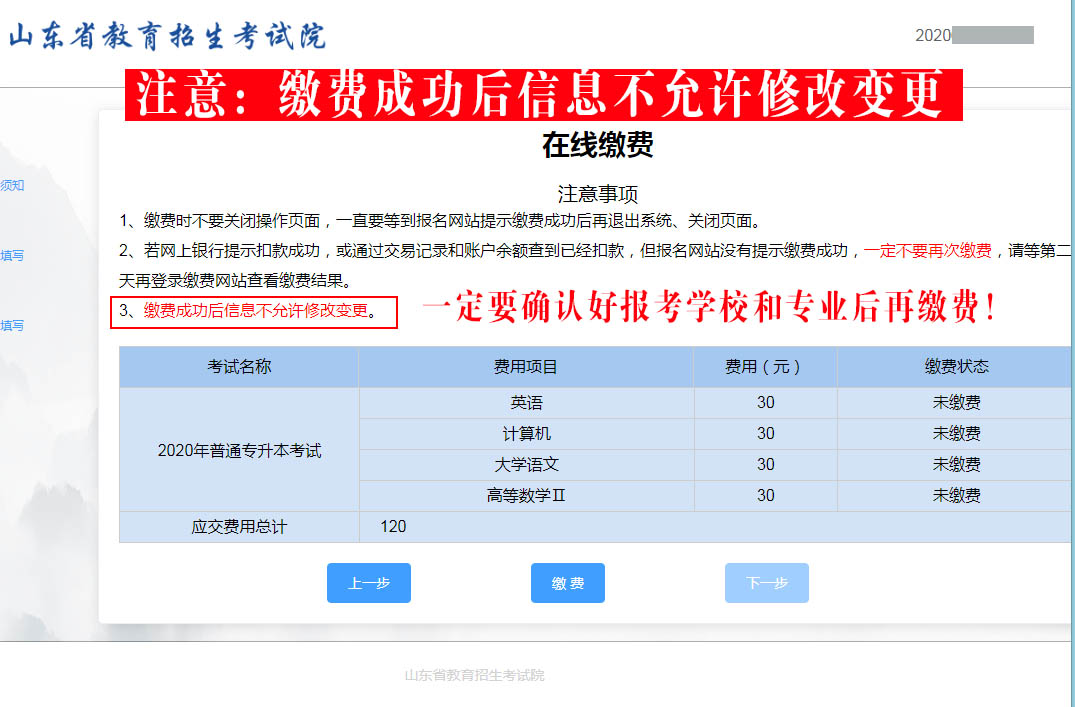Open the last 填写 link in the sidebar

tap(12, 326)
